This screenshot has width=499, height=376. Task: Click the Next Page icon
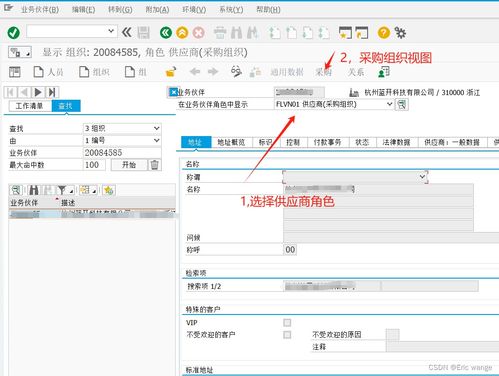(308, 33)
